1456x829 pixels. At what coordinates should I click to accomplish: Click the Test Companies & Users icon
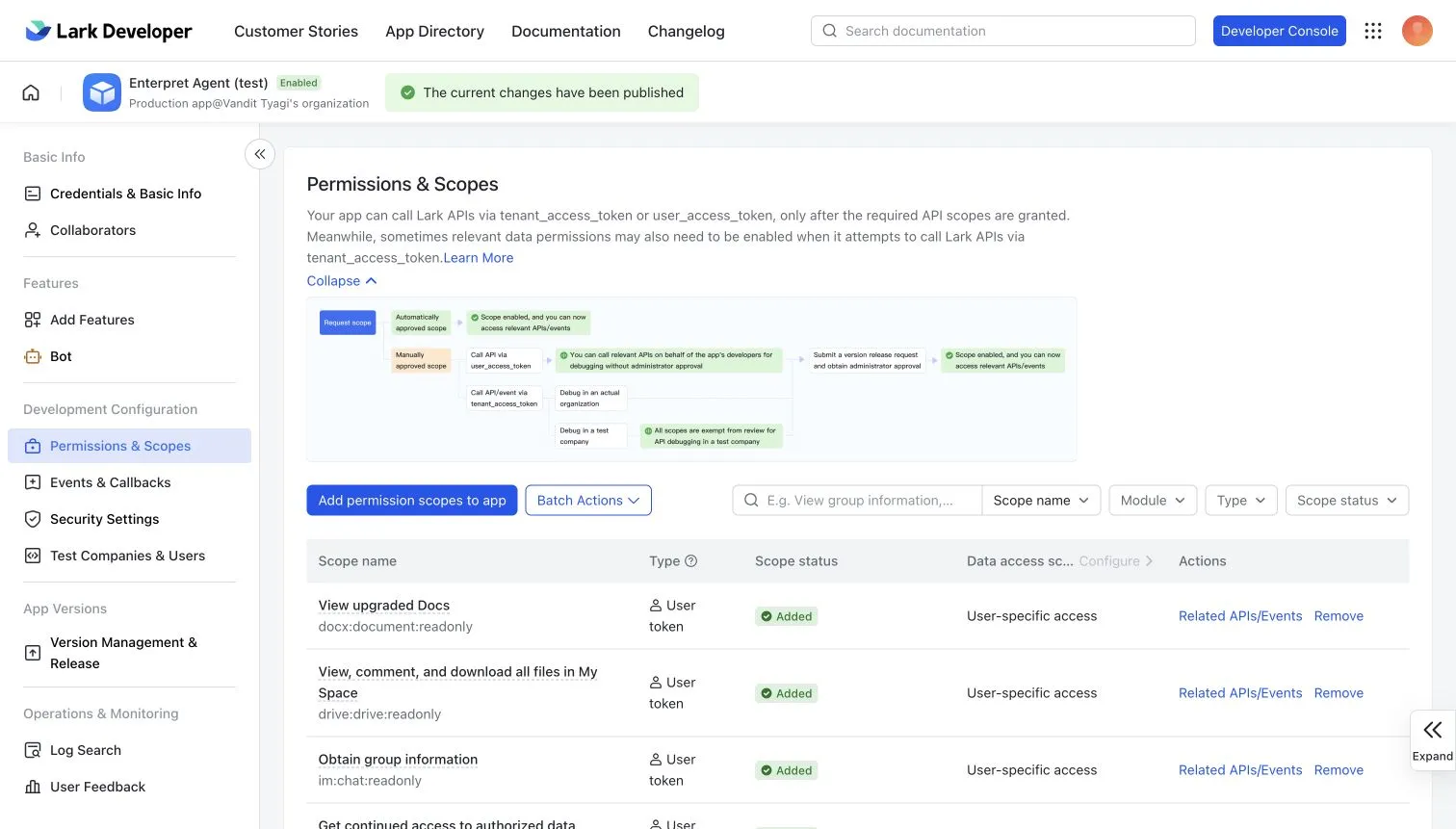point(33,556)
